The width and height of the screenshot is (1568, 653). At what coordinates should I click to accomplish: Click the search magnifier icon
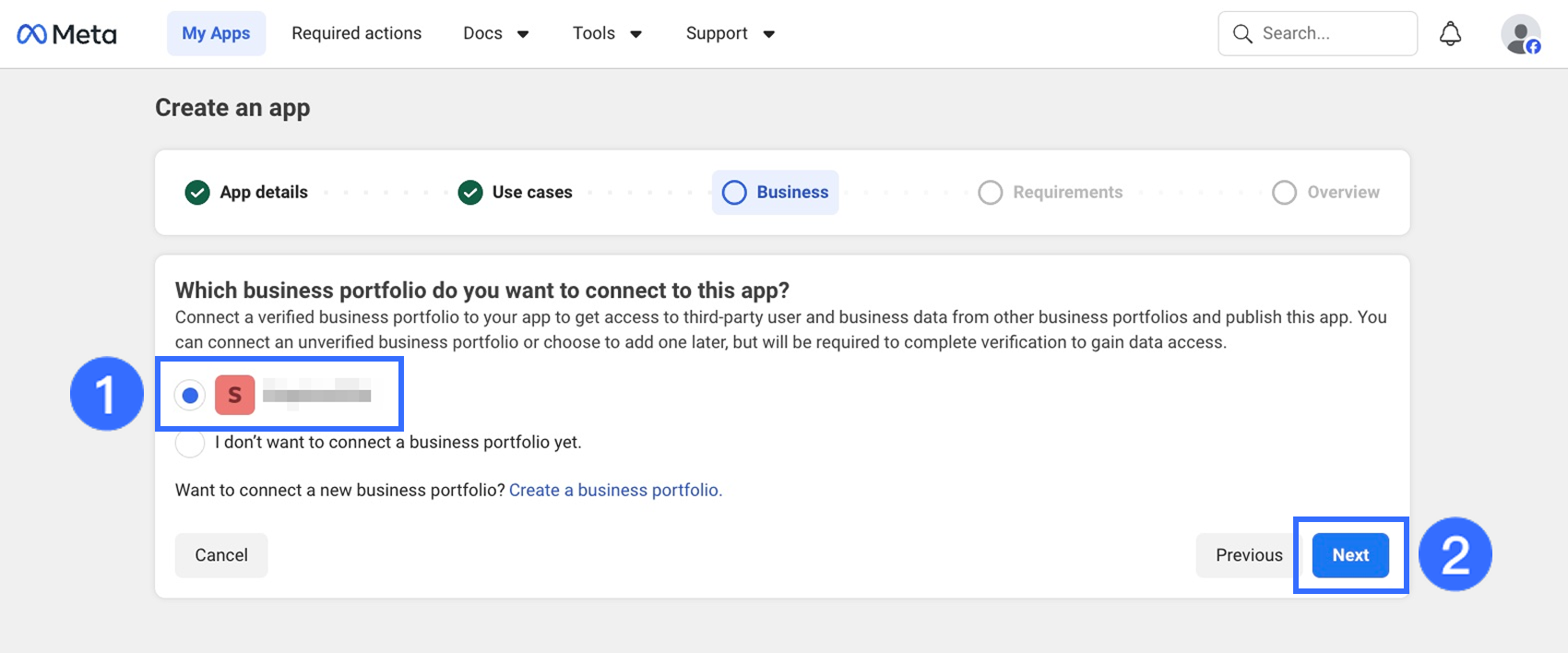[1242, 34]
